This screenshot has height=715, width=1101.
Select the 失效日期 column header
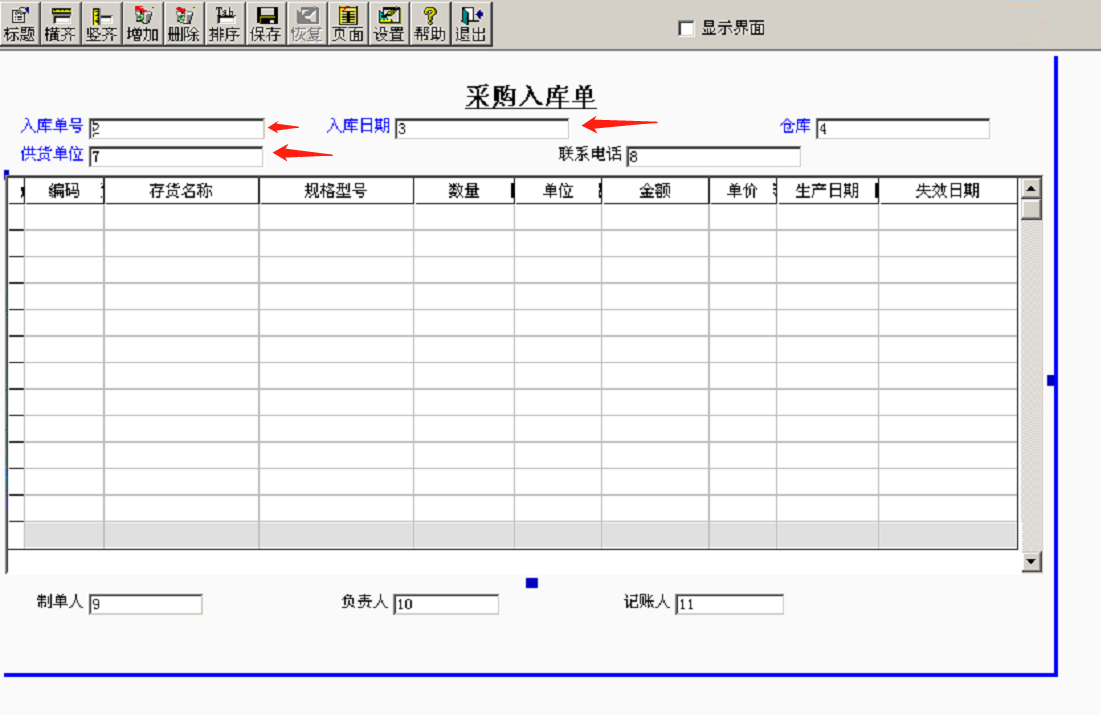point(948,191)
